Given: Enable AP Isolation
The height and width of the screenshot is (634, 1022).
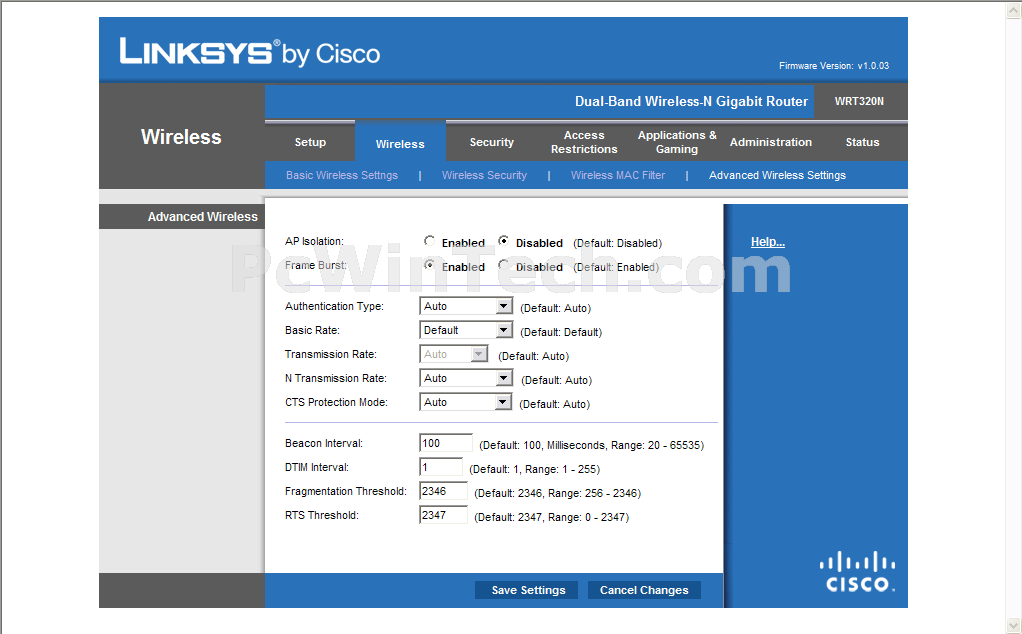Looking at the screenshot, I should [x=430, y=241].
